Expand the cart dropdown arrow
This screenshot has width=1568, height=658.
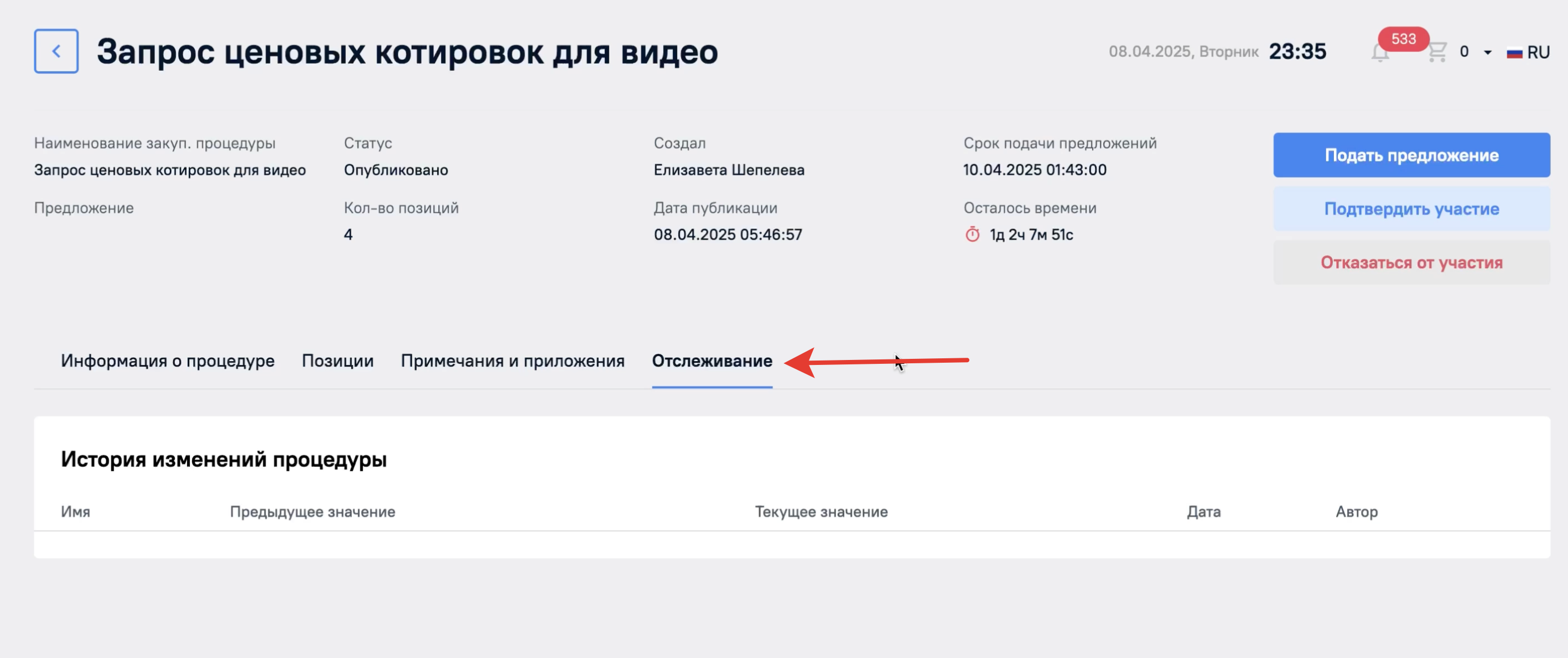[x=1488, y=53]
